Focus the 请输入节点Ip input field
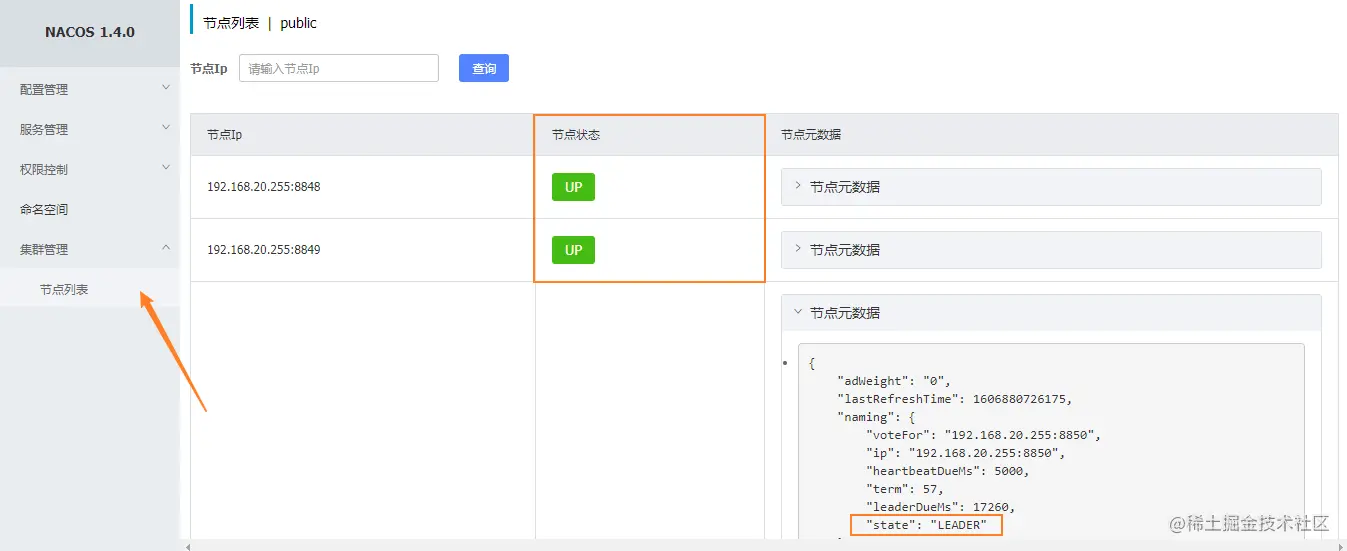The width and height of the screenshot is (1347, 551). [x=339, y=68]
